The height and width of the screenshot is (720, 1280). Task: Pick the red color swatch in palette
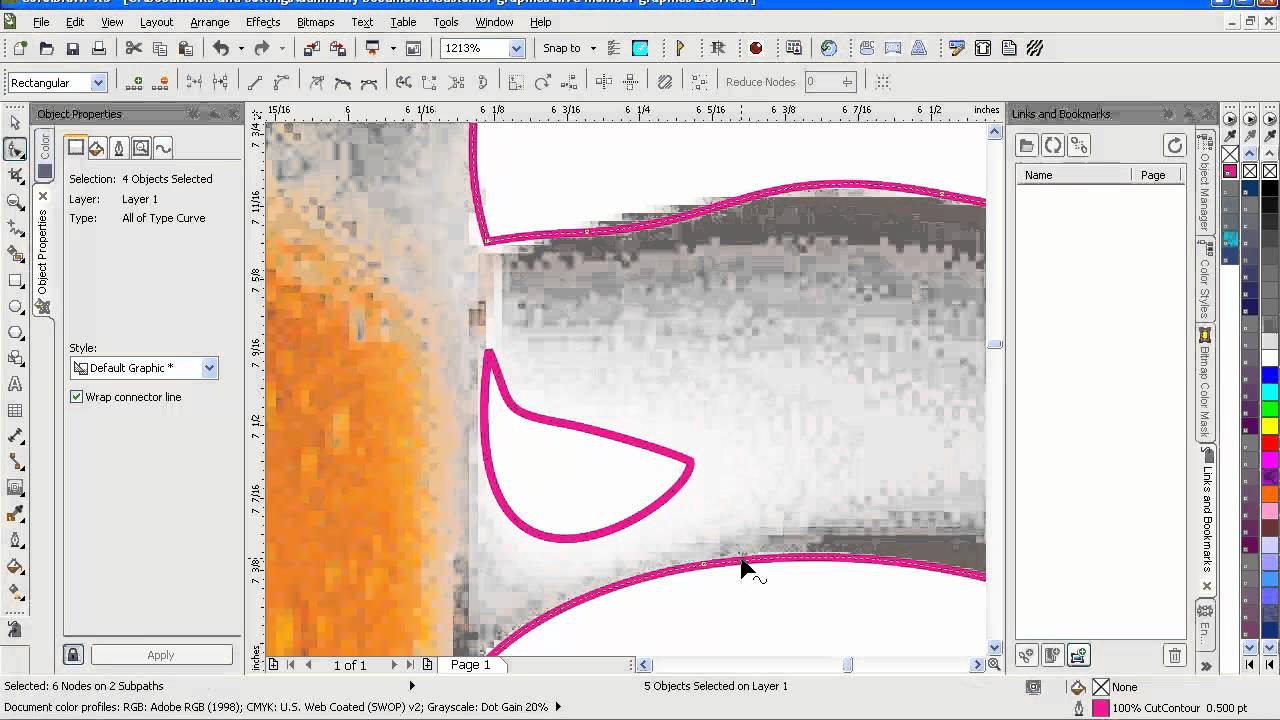click(x=1270, y=443)
